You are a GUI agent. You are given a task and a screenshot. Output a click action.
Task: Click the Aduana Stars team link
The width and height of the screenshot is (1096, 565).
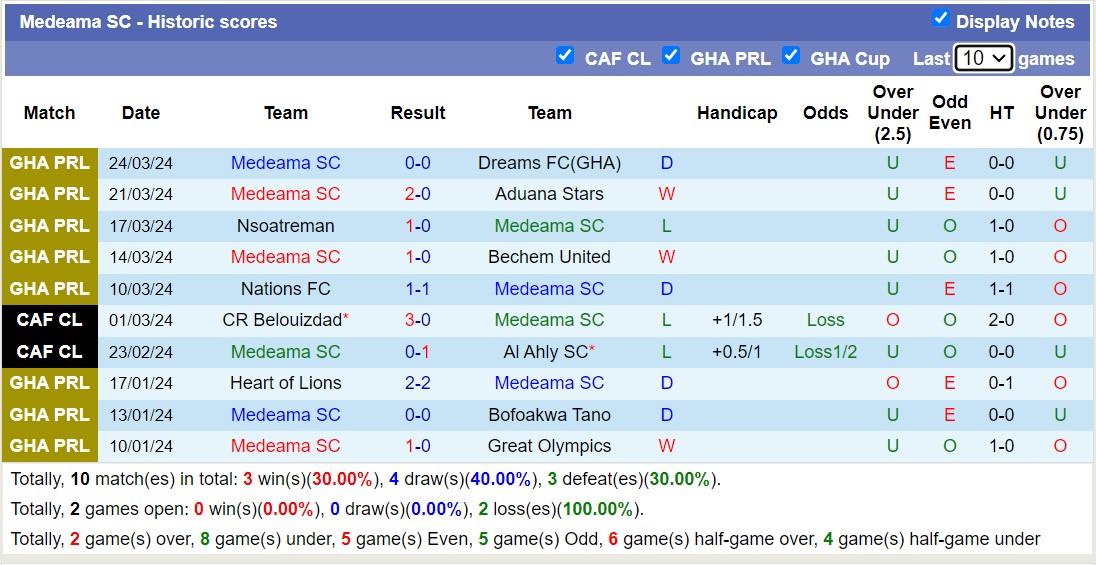point(549,194)
